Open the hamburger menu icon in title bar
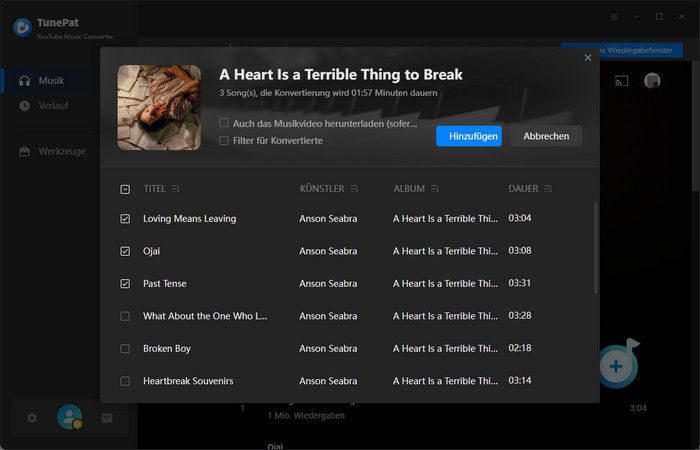700x450 pixels. pos(614,17)
